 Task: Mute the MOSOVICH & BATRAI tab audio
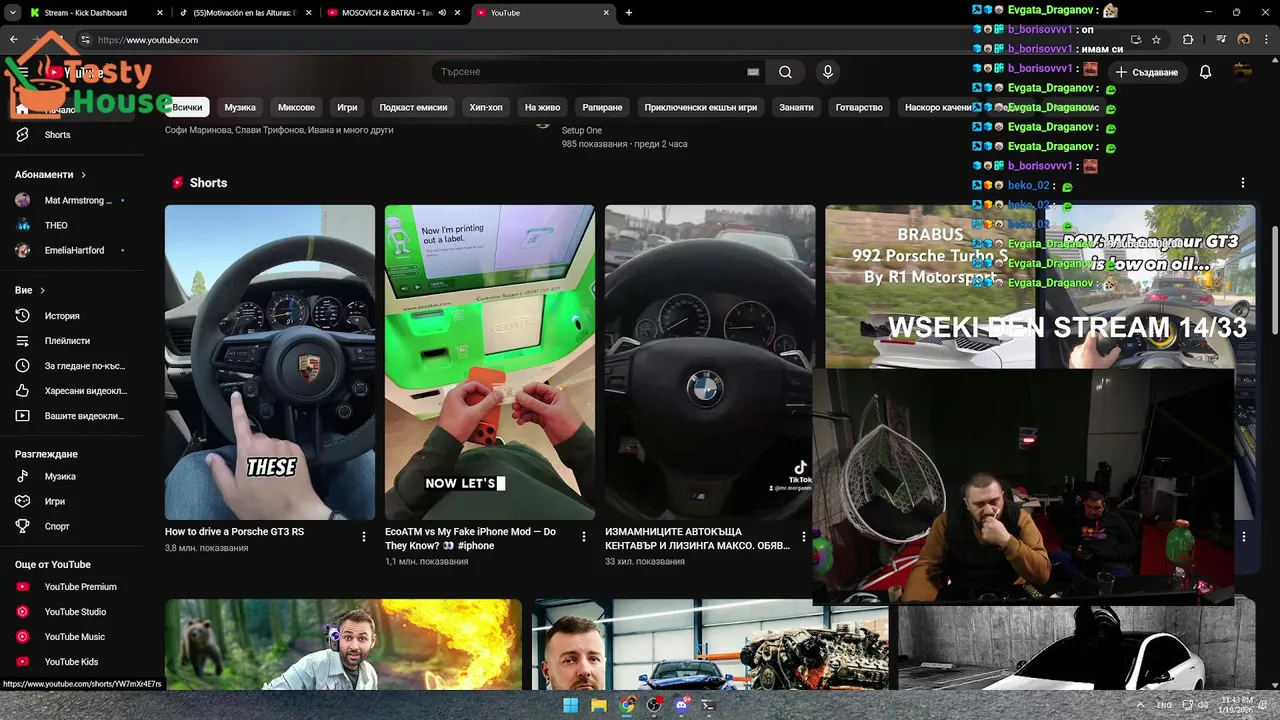tap(442, 13)
